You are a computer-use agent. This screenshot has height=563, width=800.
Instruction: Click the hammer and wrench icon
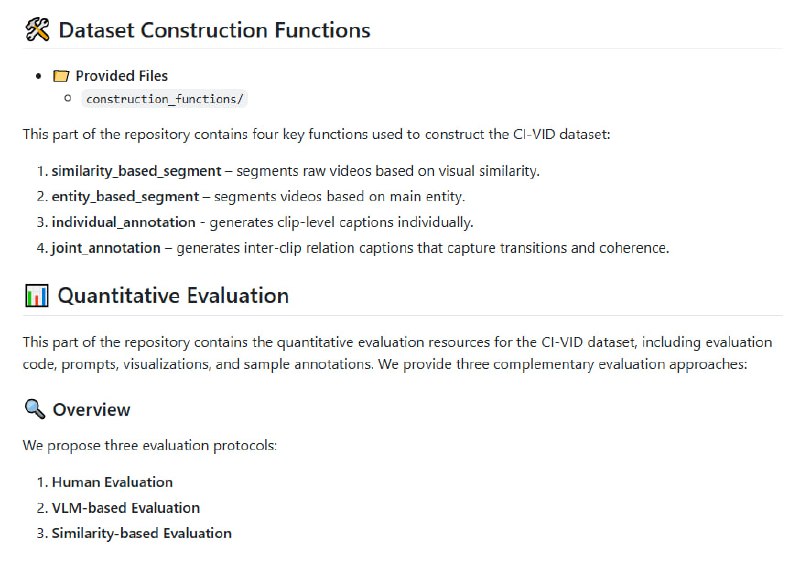37,30
